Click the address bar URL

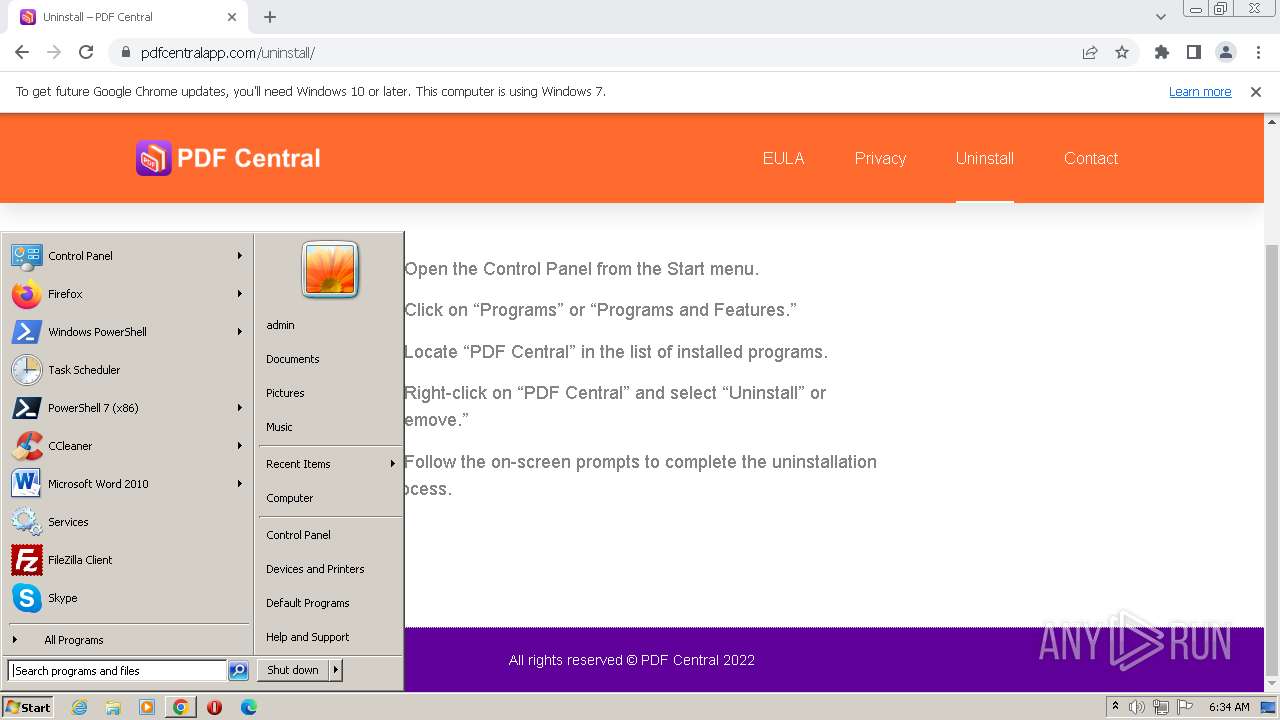(x=228, y=53)
